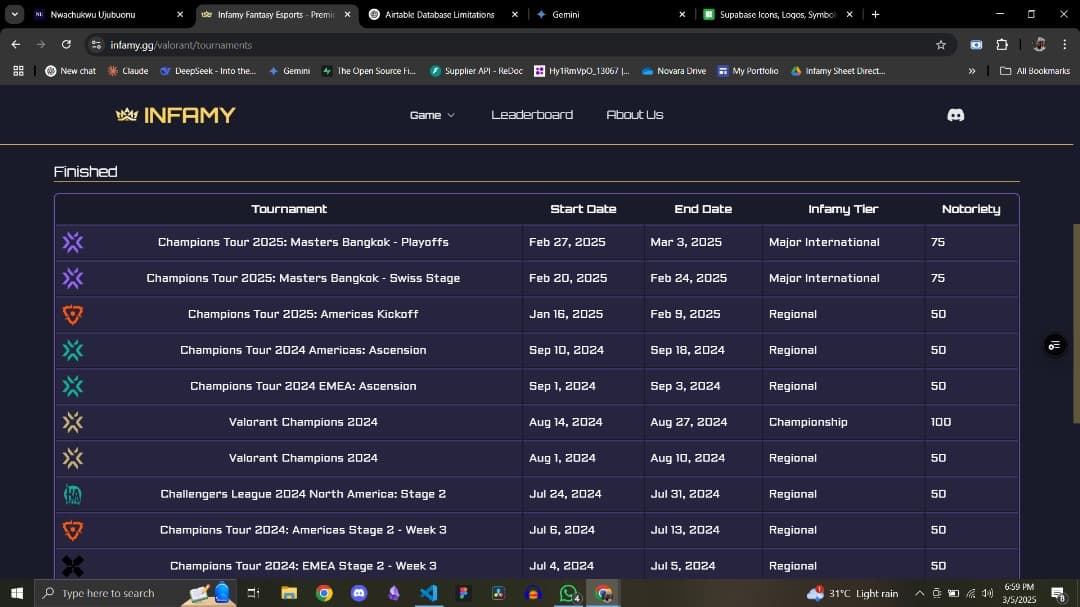Viewport: 1080px width, 607px height.
Task: Open the tab search dropdown arrow
Action: click(14, 14)
